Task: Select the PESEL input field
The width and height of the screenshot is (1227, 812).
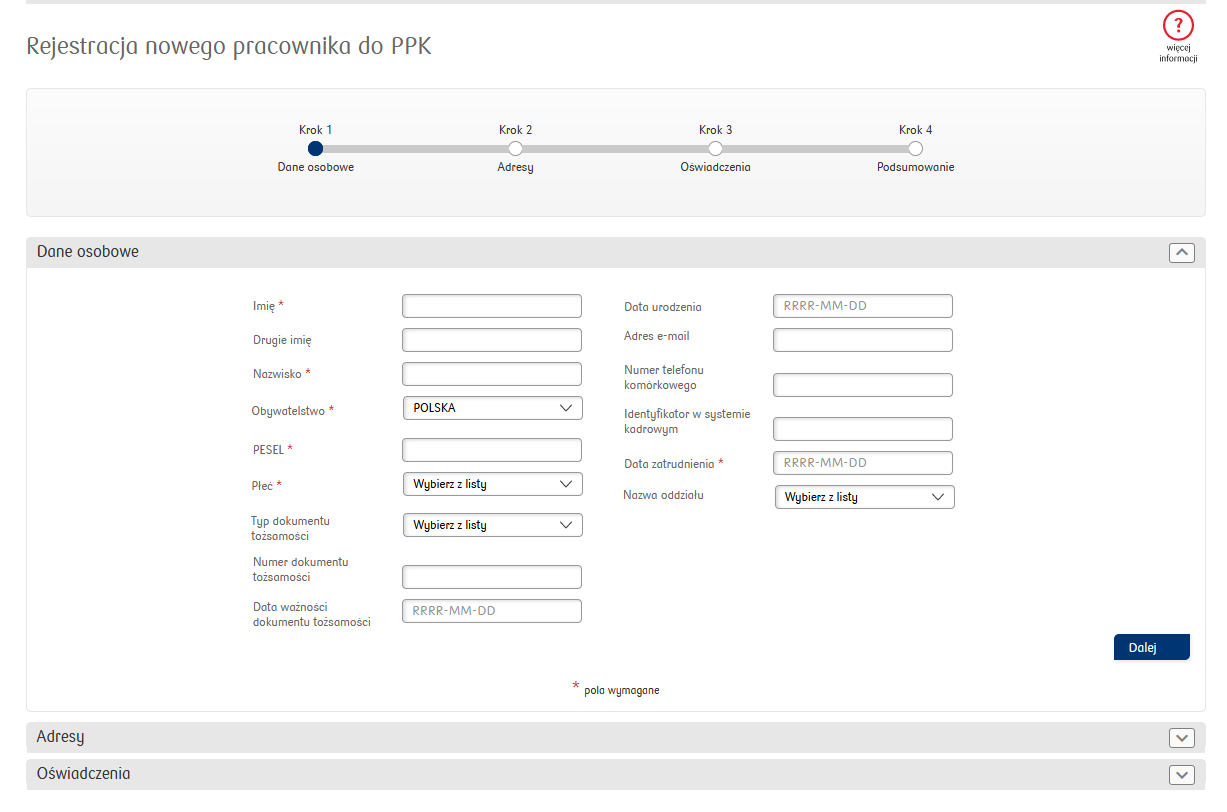Action: (x=492, y=450)
